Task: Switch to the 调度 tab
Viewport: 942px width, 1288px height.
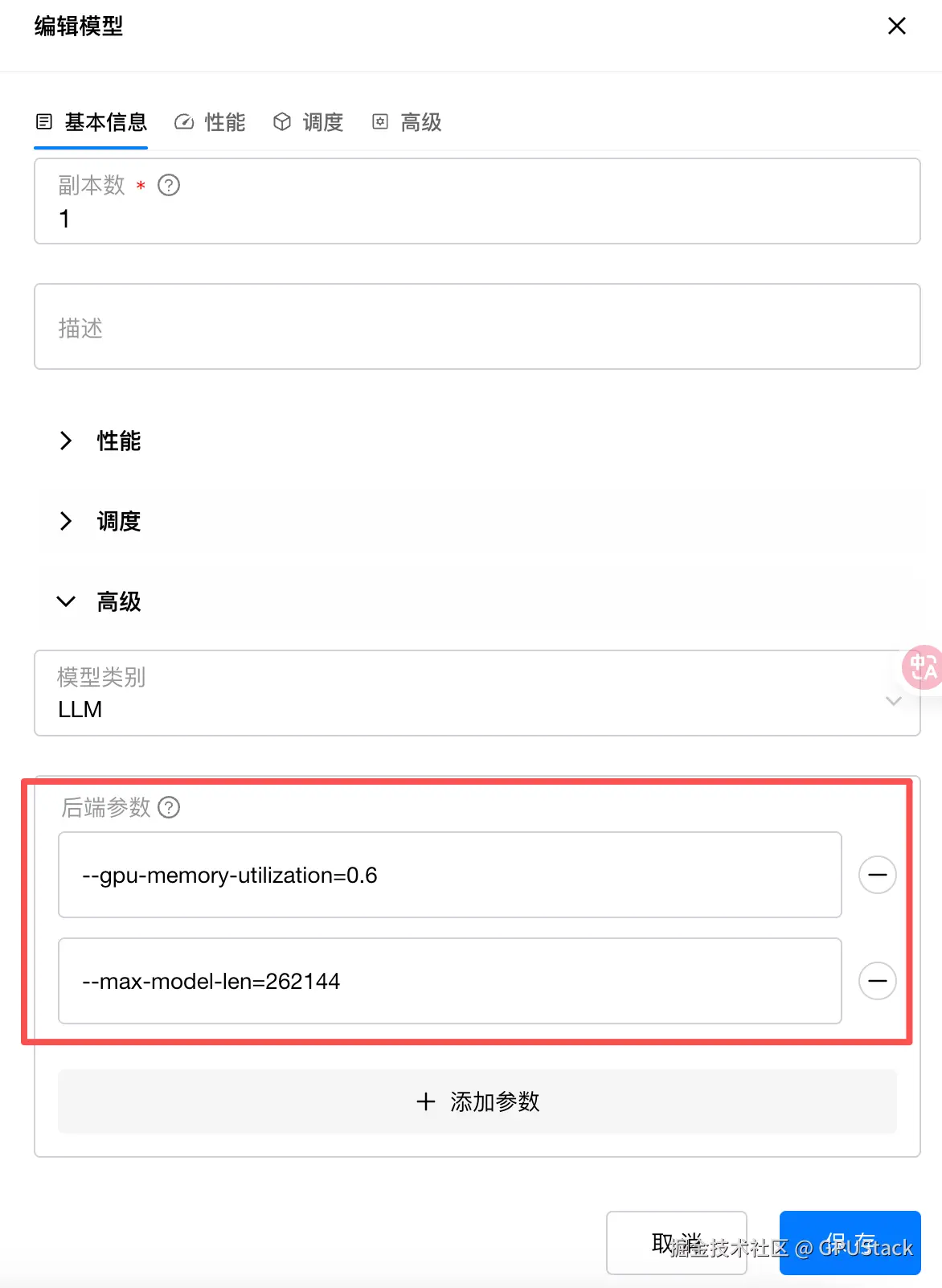Action: pos(309,122)
